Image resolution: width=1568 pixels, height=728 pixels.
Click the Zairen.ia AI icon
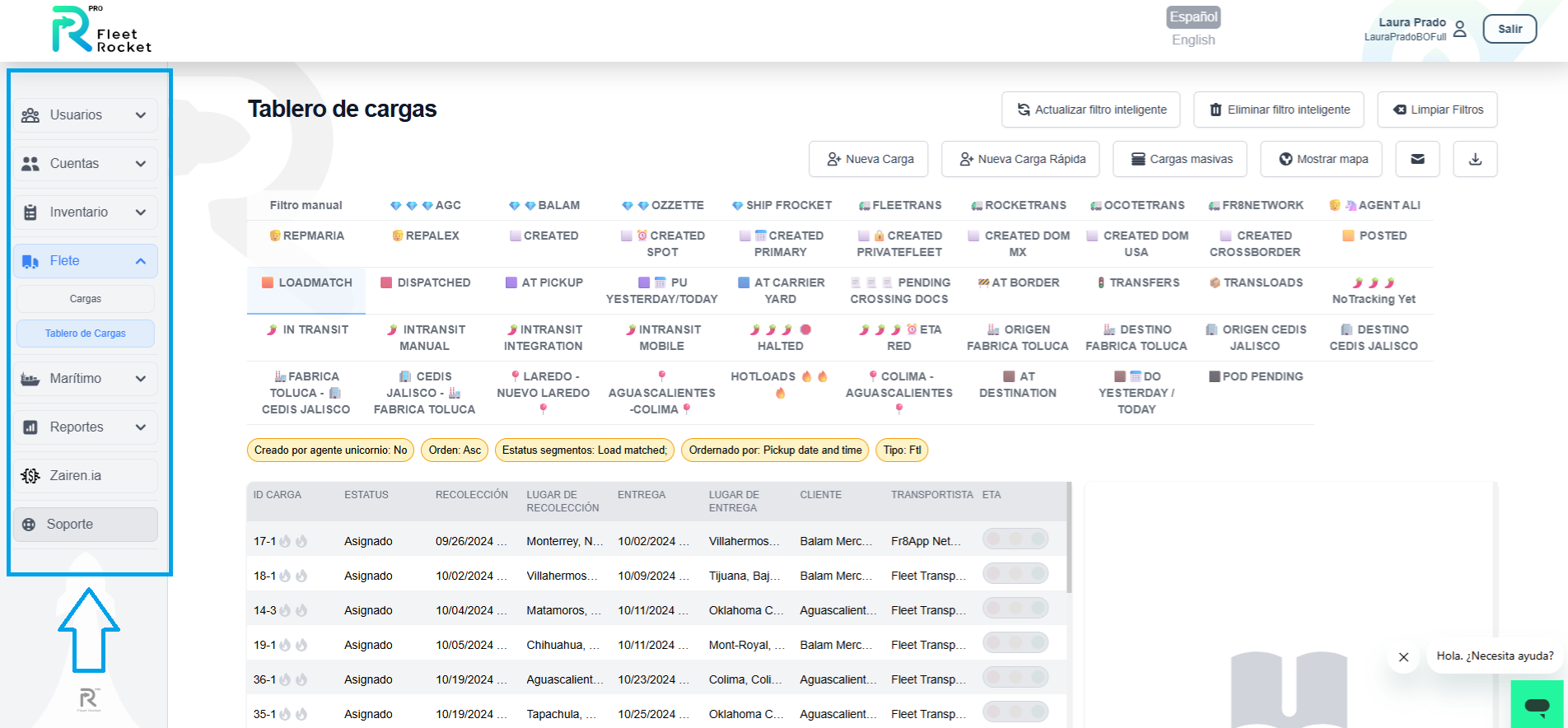click(x=30, y=476)
